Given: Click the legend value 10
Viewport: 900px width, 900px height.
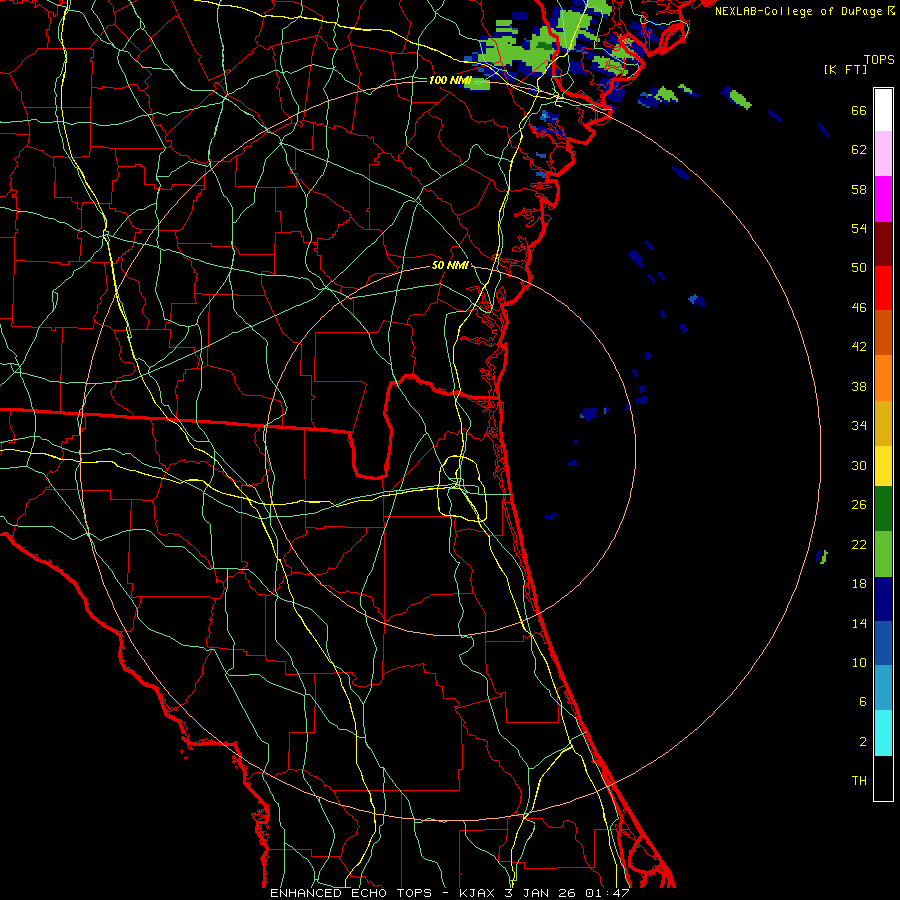Looking at the screenshot, I should pos(859,662).
